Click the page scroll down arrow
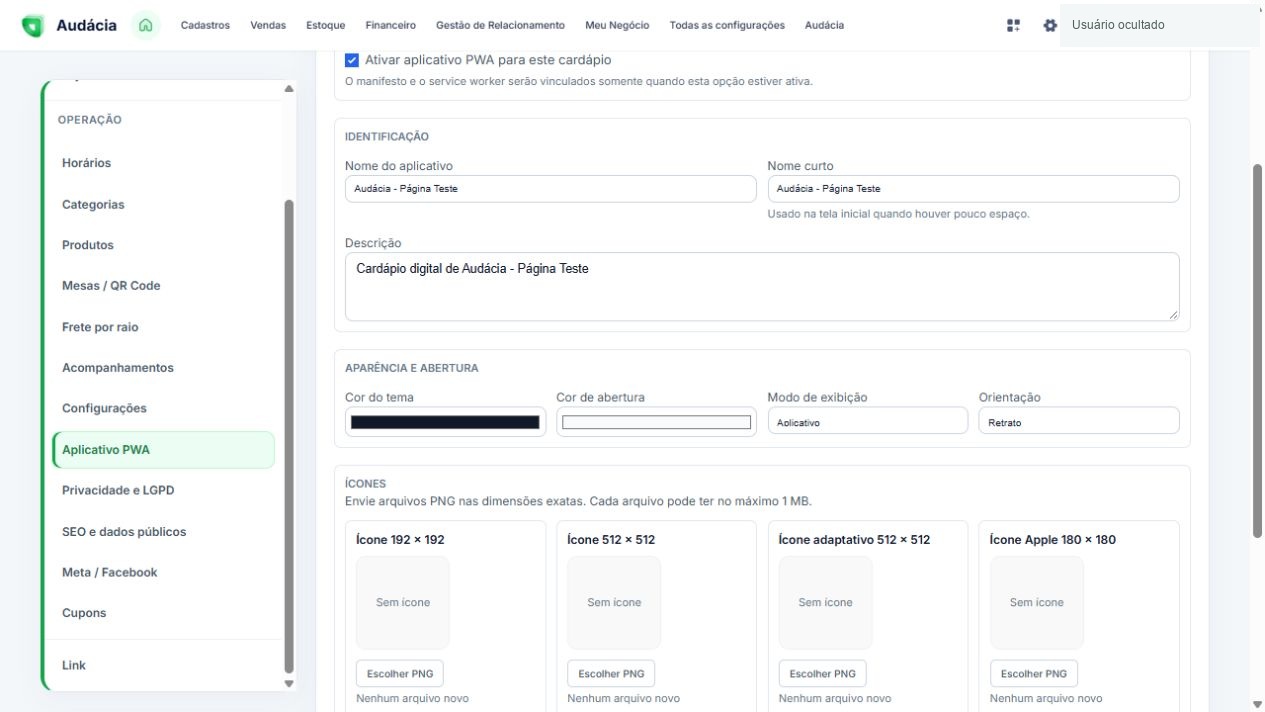1265x712 pixels. coord(1257,704)
